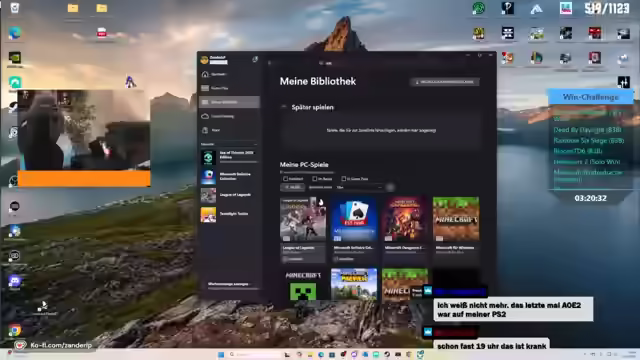640x360 pixels.
Task: Open Cloud Gaming in the sidebar
Action: coord(229,116)
